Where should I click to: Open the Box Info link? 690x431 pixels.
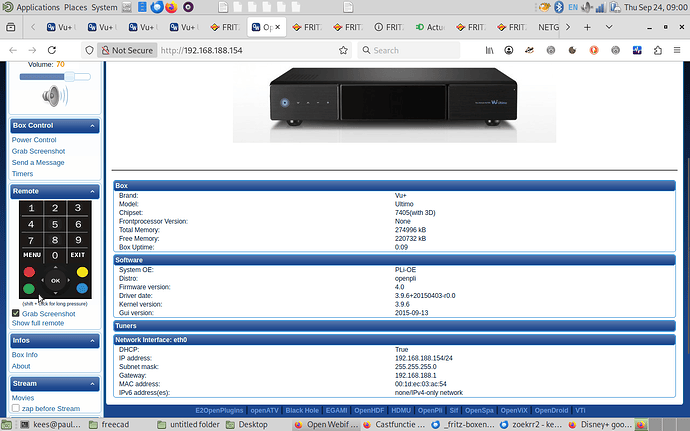(25, 354)
